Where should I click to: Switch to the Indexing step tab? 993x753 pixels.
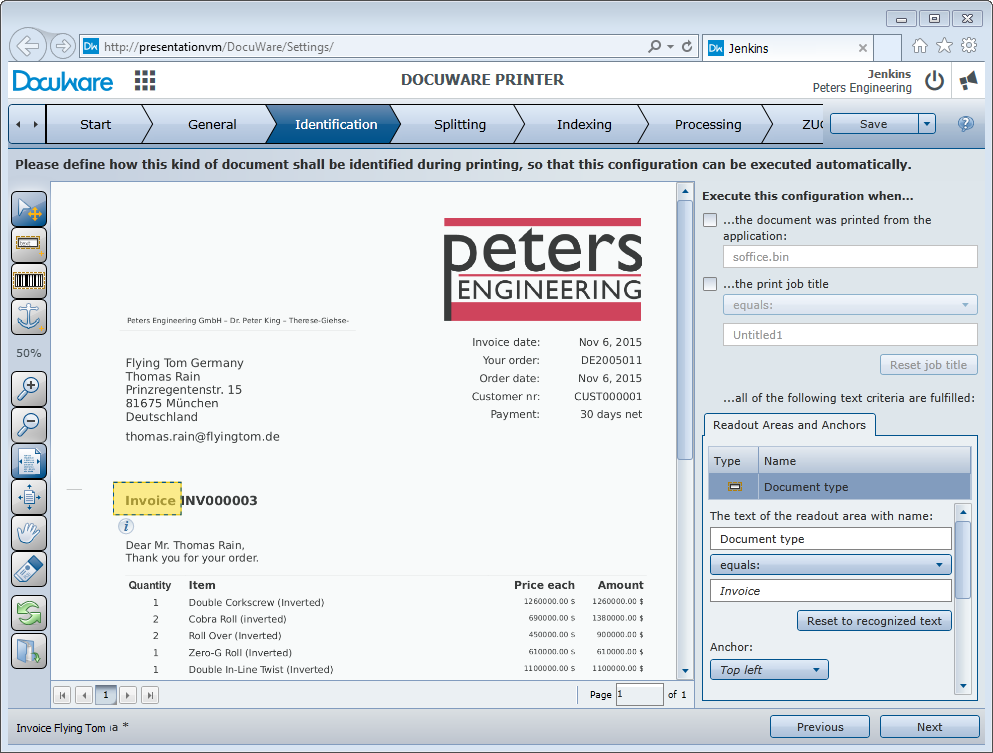coord(584,125)
